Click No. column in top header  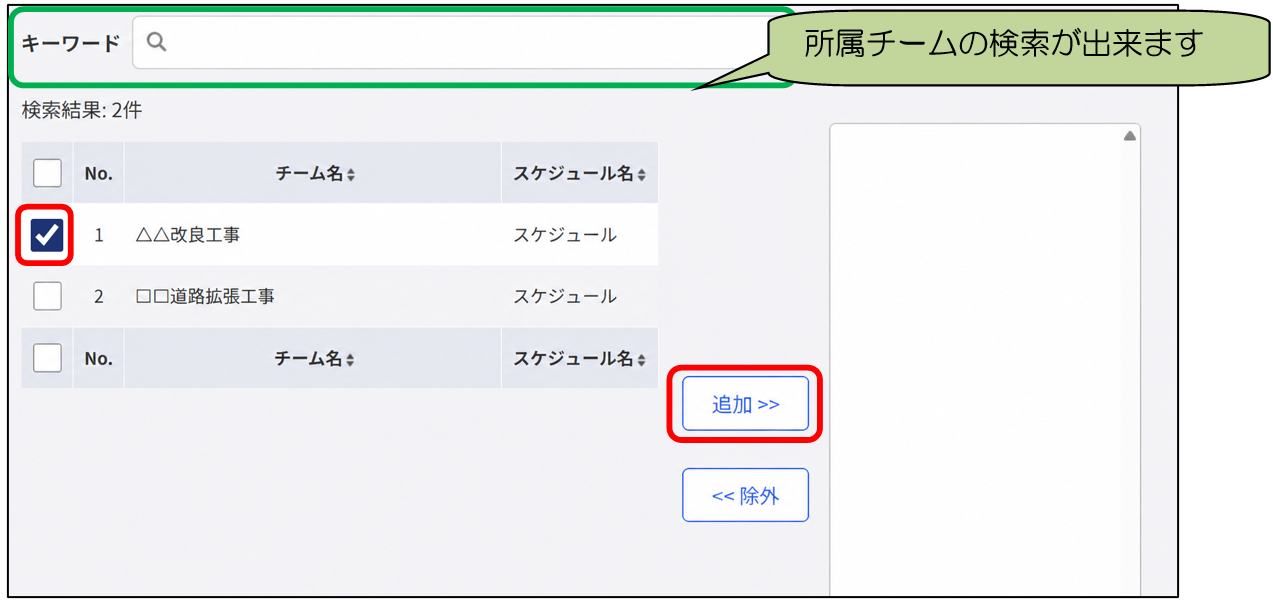(x=98, y=173)
